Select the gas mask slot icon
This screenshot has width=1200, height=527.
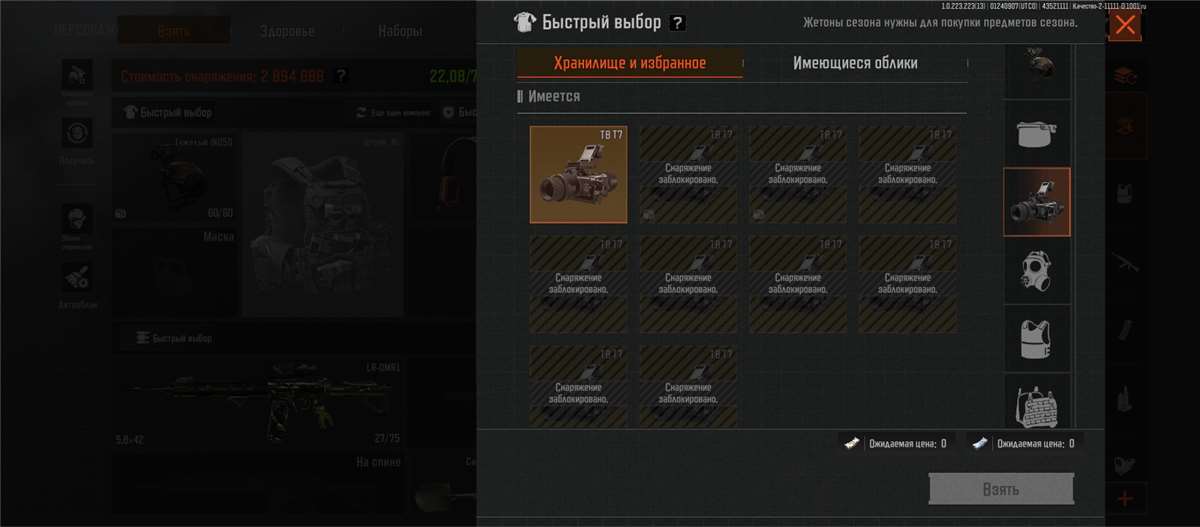pos(1037,270)
